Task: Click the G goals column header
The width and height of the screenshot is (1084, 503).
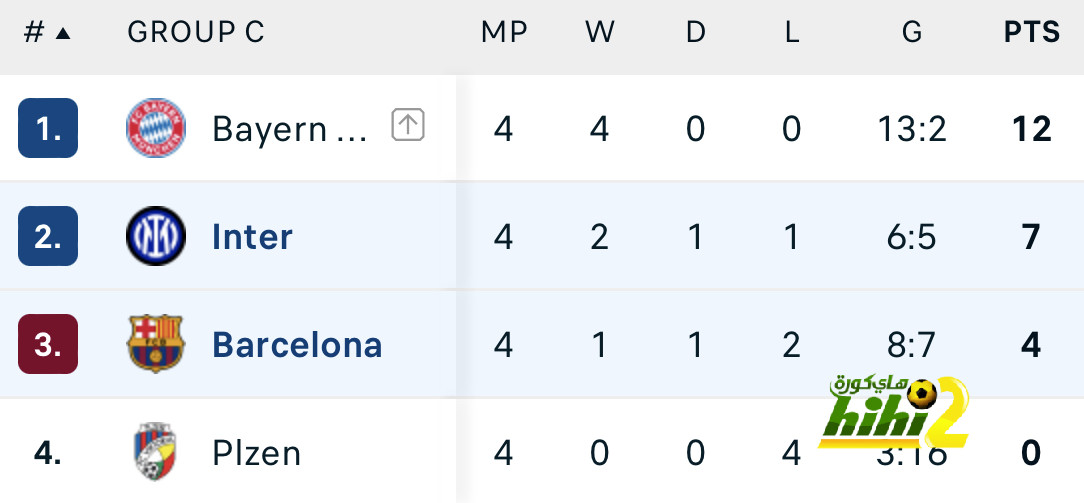Action: (x=912, y=32)
